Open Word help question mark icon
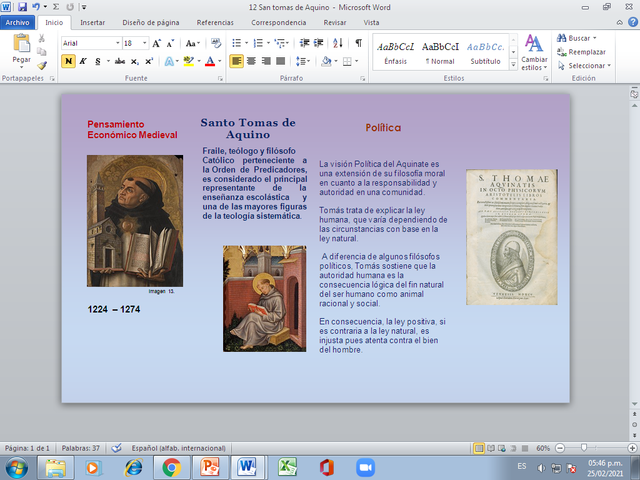640x480 pixels. point(632,22)
